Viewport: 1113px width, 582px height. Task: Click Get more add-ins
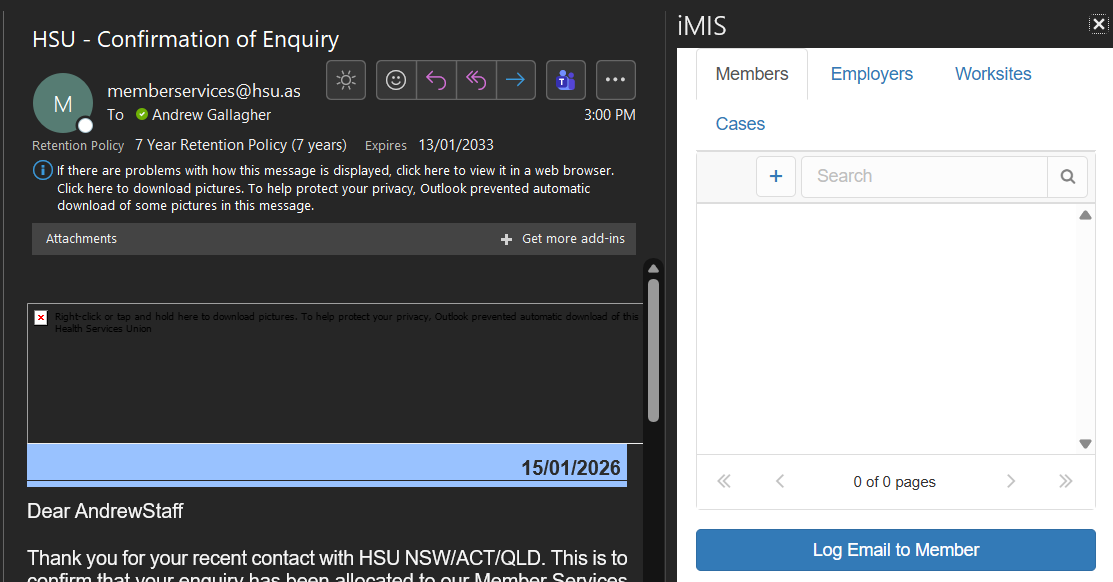(564, 239)
